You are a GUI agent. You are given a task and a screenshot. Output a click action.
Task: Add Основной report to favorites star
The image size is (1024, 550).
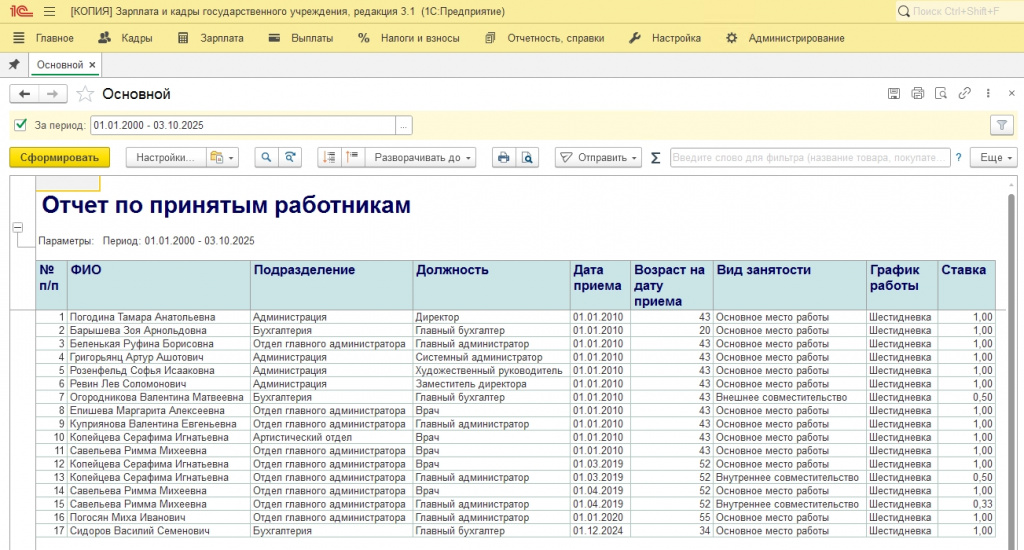[86, 94]
